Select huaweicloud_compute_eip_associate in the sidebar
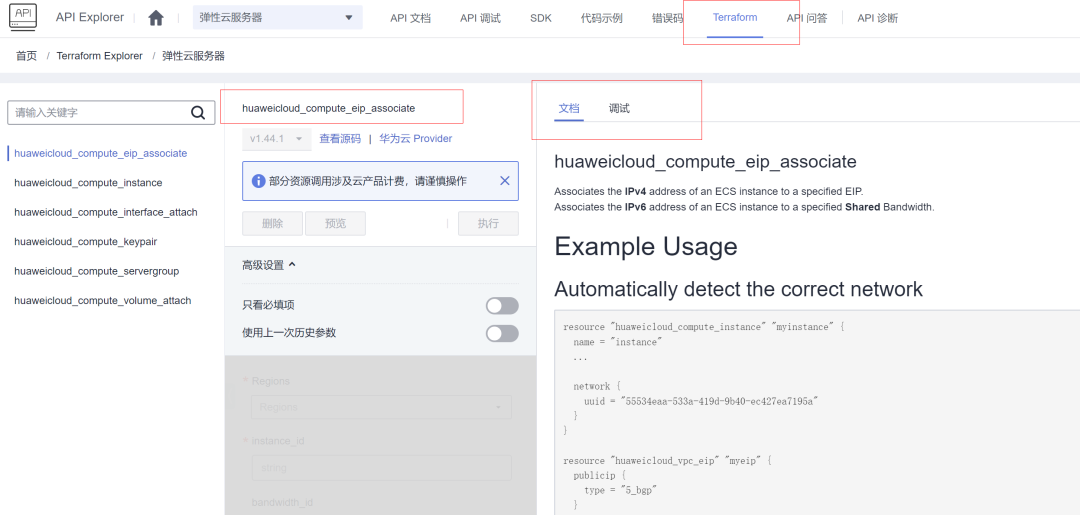 101,154
